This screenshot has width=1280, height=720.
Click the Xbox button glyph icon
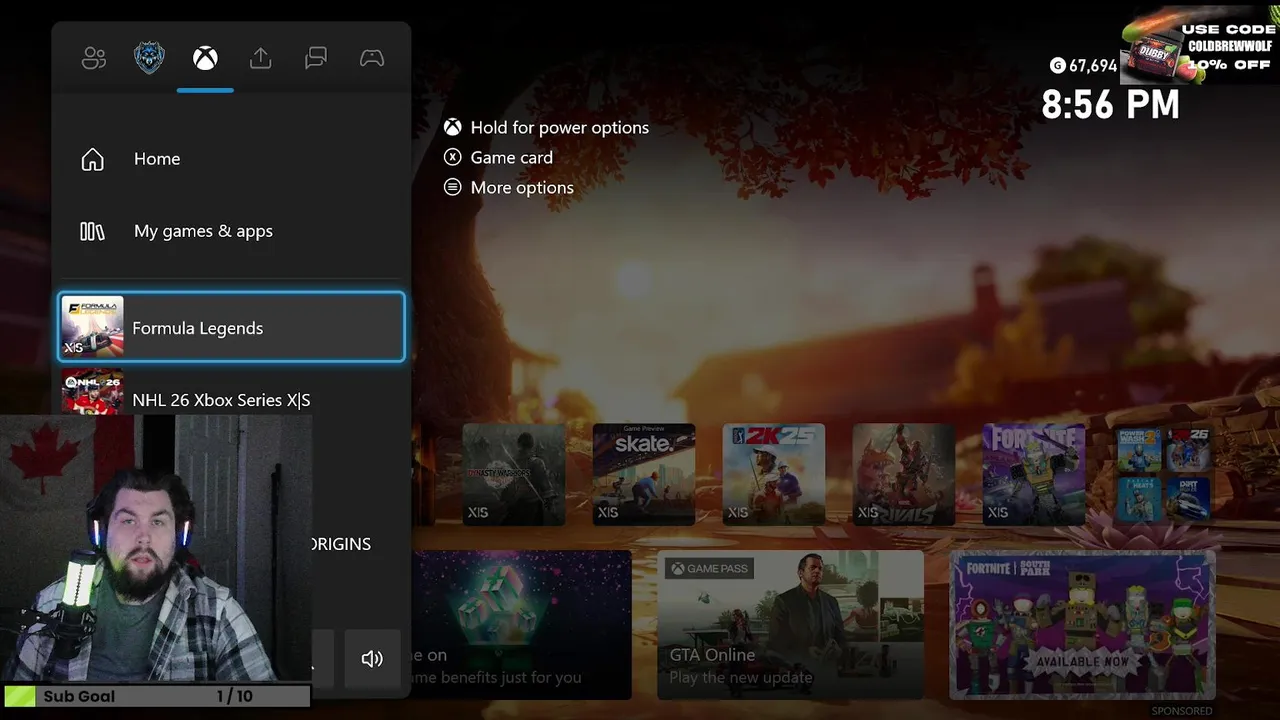453,127
